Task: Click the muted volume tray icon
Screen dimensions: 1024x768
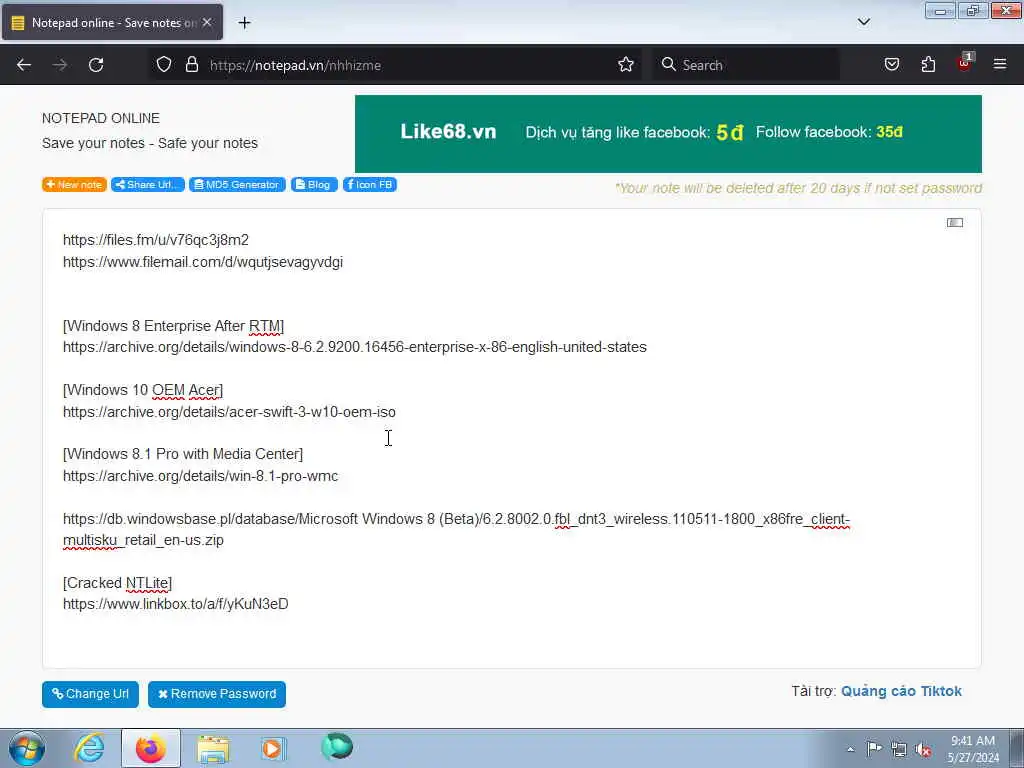Action: click(x=923, y=749)
